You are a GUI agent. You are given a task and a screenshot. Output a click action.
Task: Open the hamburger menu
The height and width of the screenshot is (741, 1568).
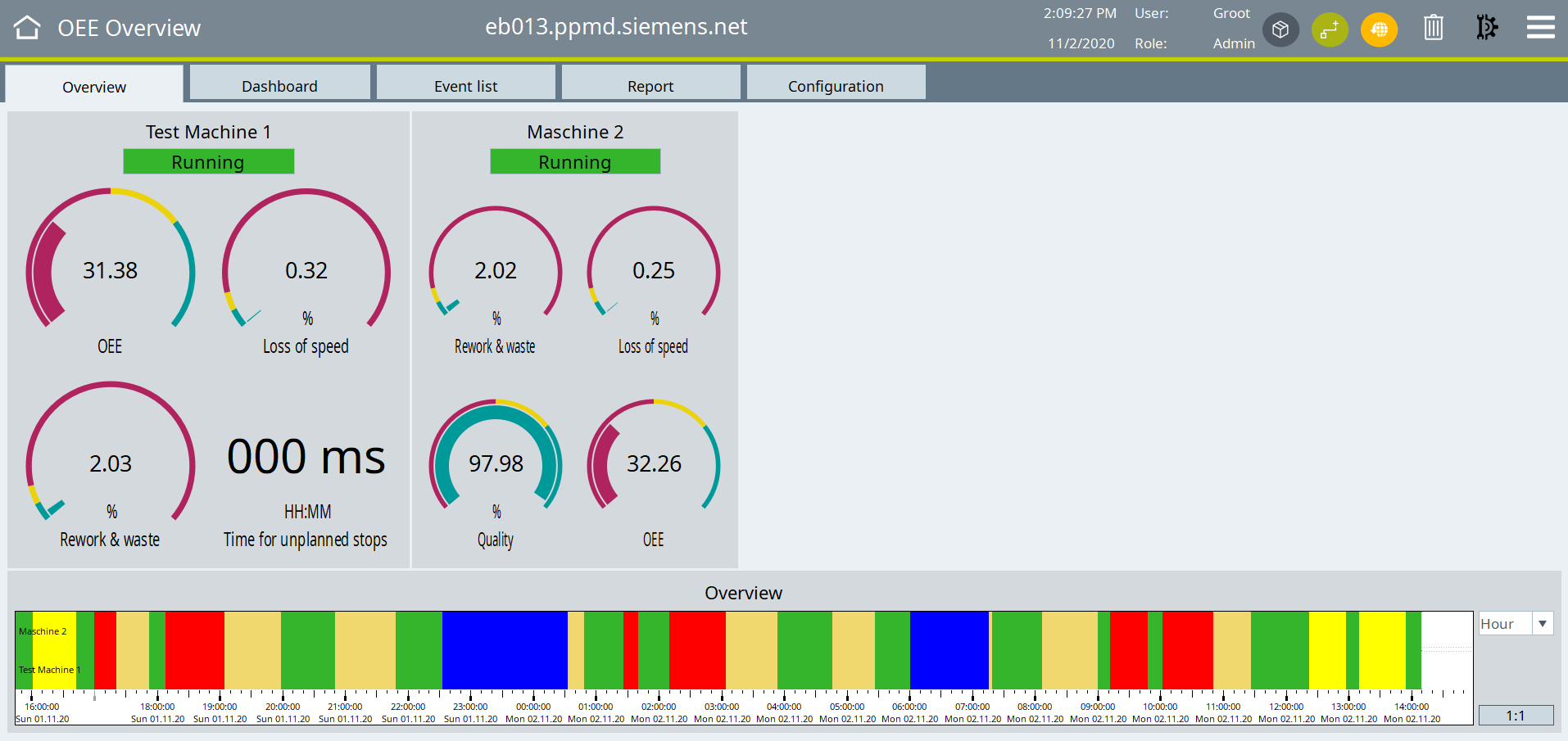coord(1540,28)
